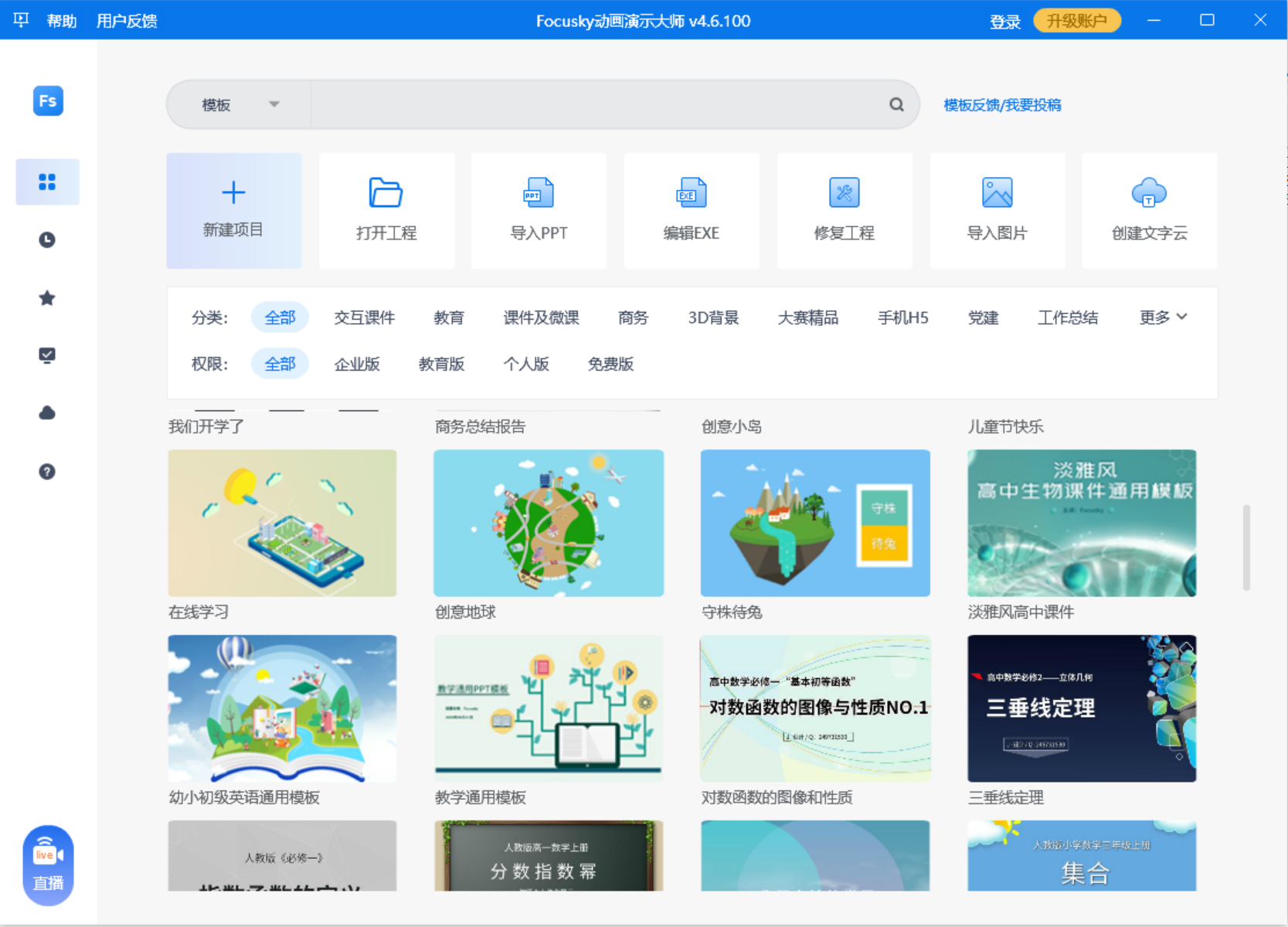Image resolution: width=1288 pixels, height=927 pixels.
Task: Click 导入PPT icon
Action: coord(539,192)
